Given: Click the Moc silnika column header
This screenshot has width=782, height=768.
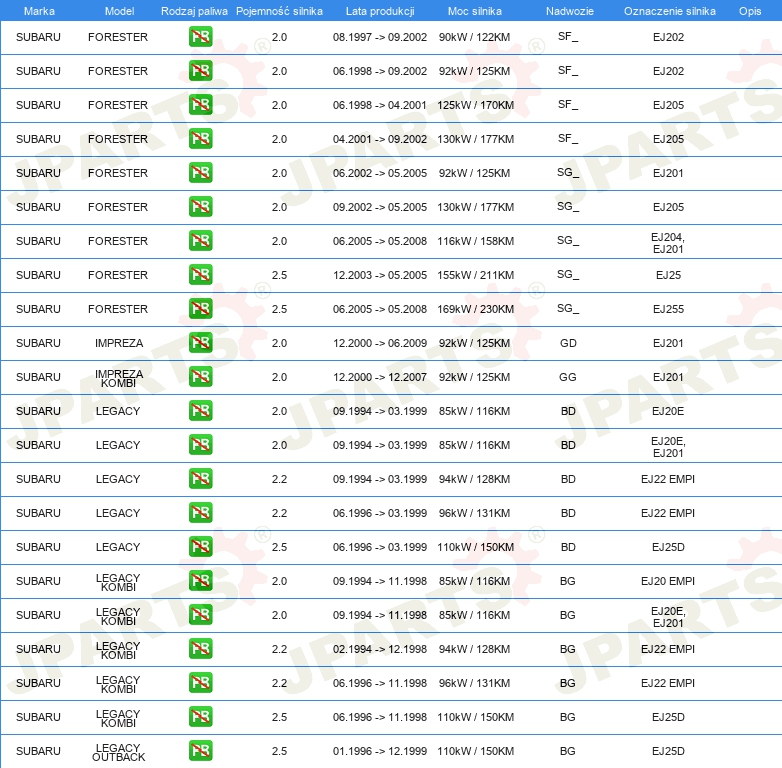Looking at the screenshot, I should (x=475, y=11).
